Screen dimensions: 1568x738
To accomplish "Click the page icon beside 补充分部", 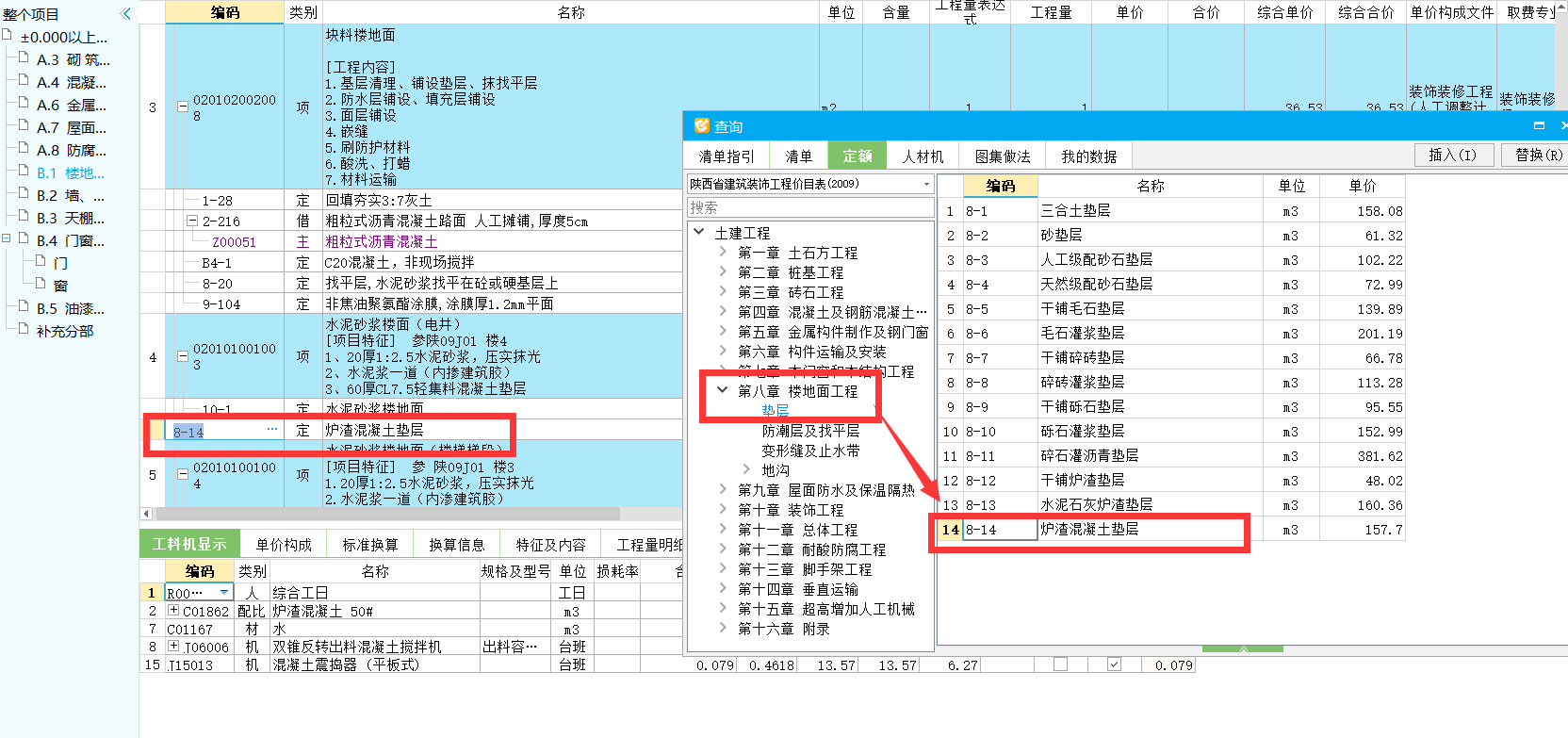I will [24, 329].
